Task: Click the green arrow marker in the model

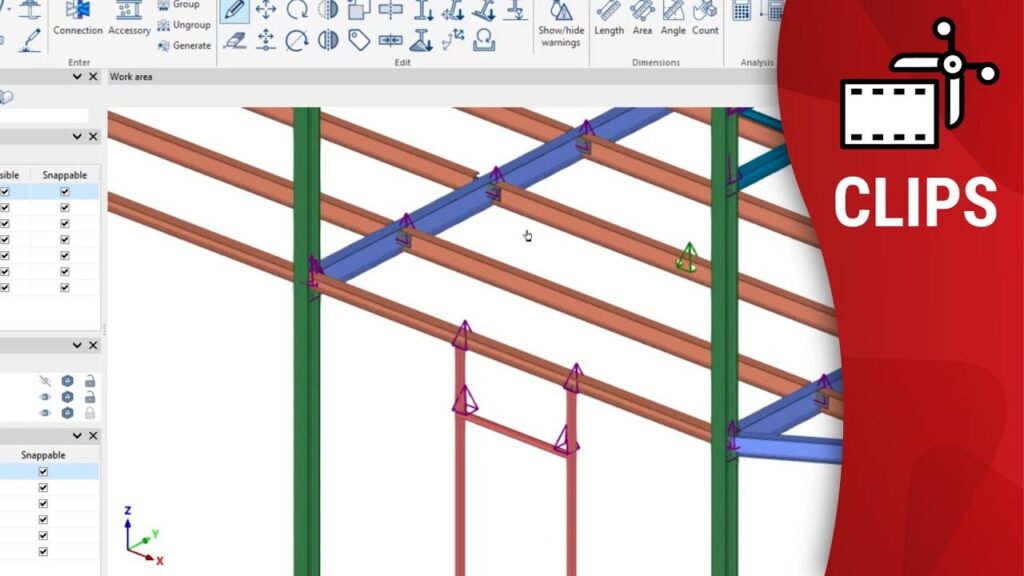Action: pyautogui.click(x=687, y=257)
